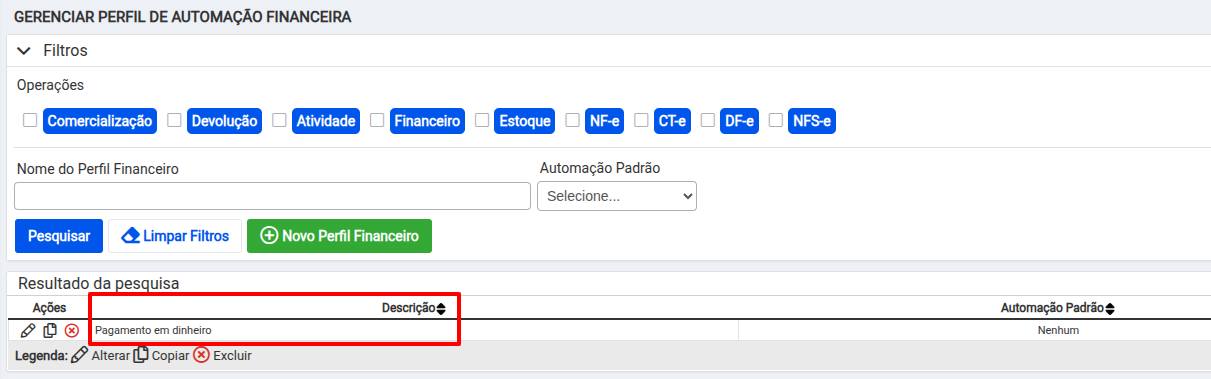Click Novo Perfil Financeiro green button
The height and width of the screenshot is (379, 1211).
tap(339, 236)
